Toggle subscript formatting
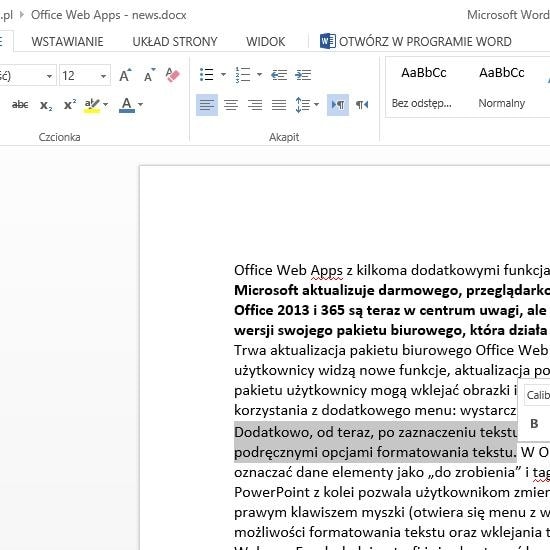The height and width of the screenshot is (550, 550). click(46, 105)
